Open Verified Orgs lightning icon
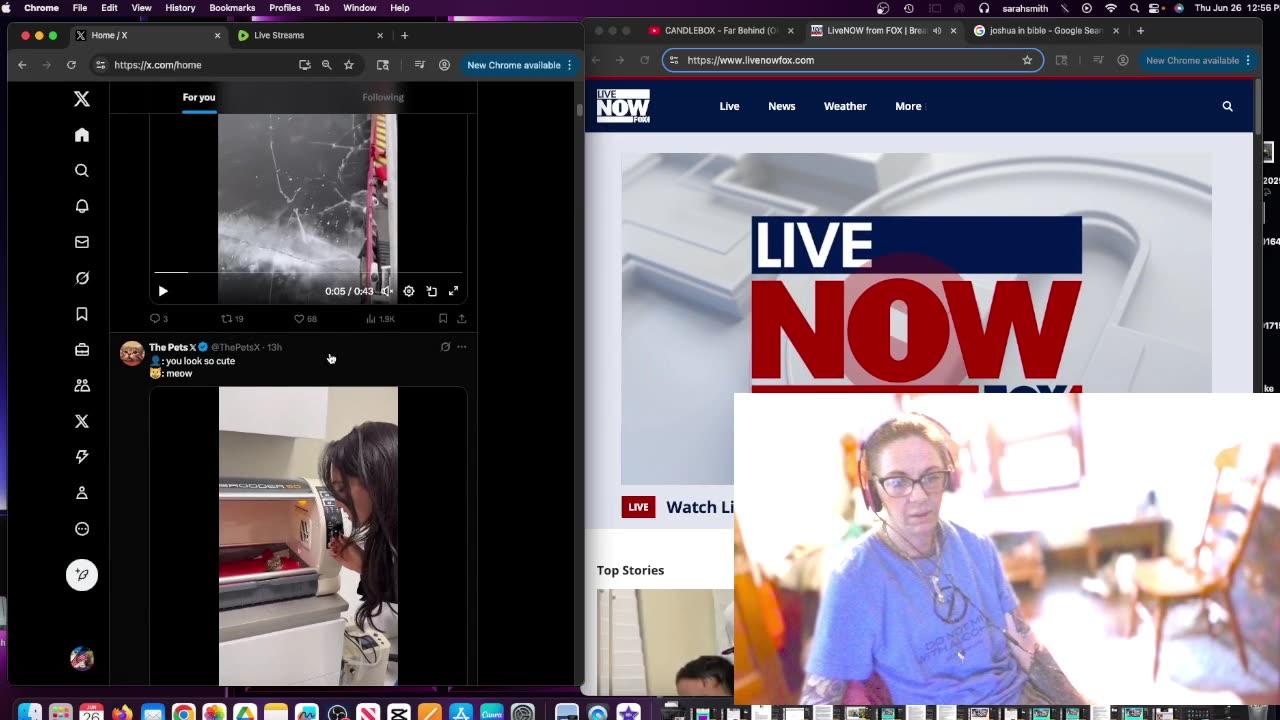Screen dimensions: 1280x720 click(x=82, y=457)
